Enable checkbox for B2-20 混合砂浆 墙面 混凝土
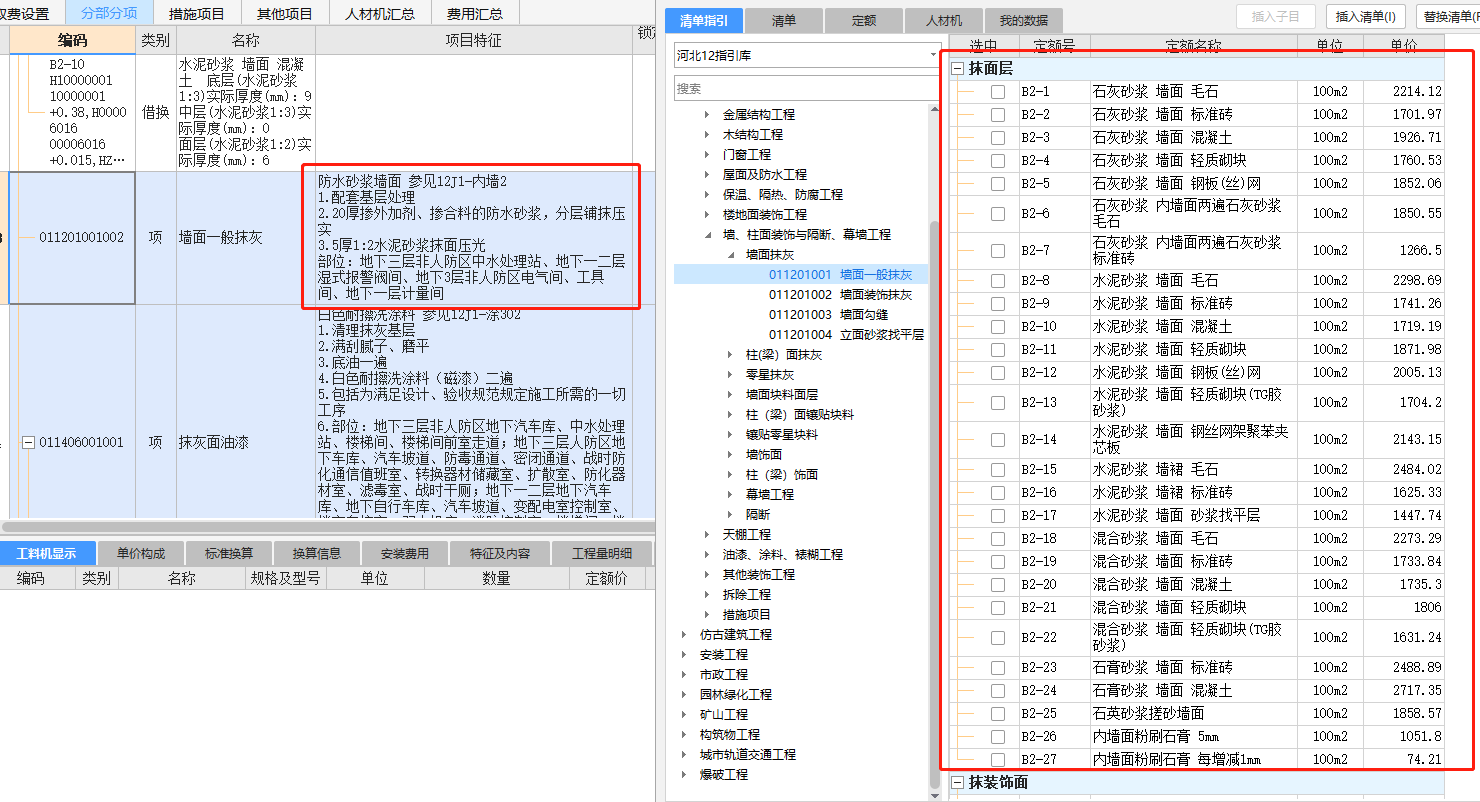Image resolution: width=1480 pixels, height=802 pixels. (997, 585)
